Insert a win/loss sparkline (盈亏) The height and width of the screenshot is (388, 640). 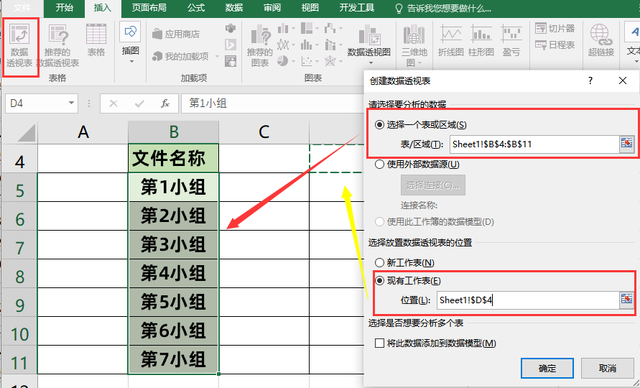click(x=511, y=40)
